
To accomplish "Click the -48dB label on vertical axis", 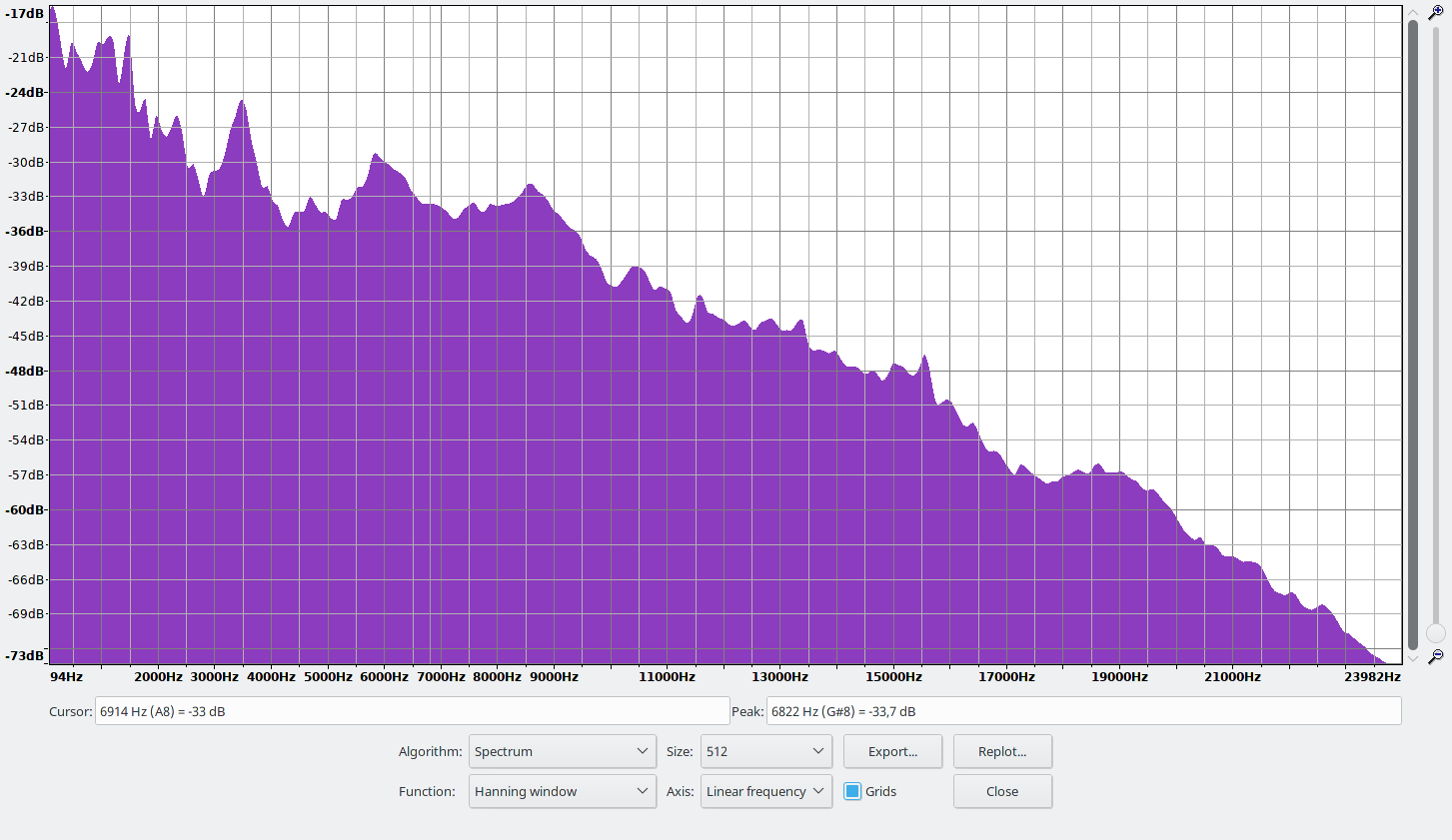I will click(25, 371).
